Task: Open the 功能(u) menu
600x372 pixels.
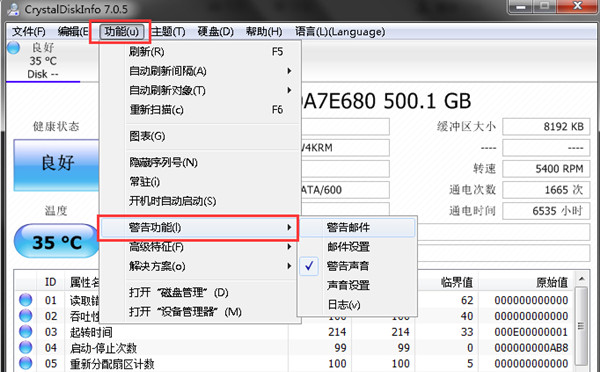Action: tap(121, 31)
